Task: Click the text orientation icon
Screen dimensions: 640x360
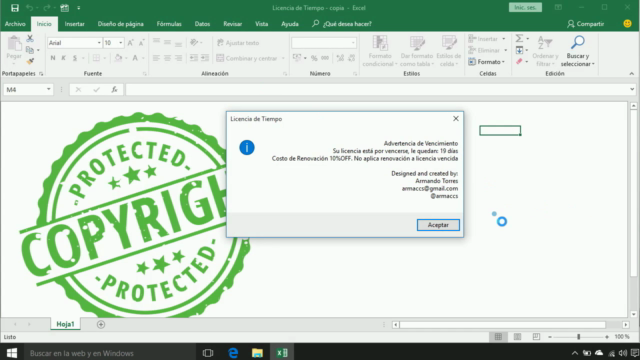Action: coord(194,42)
